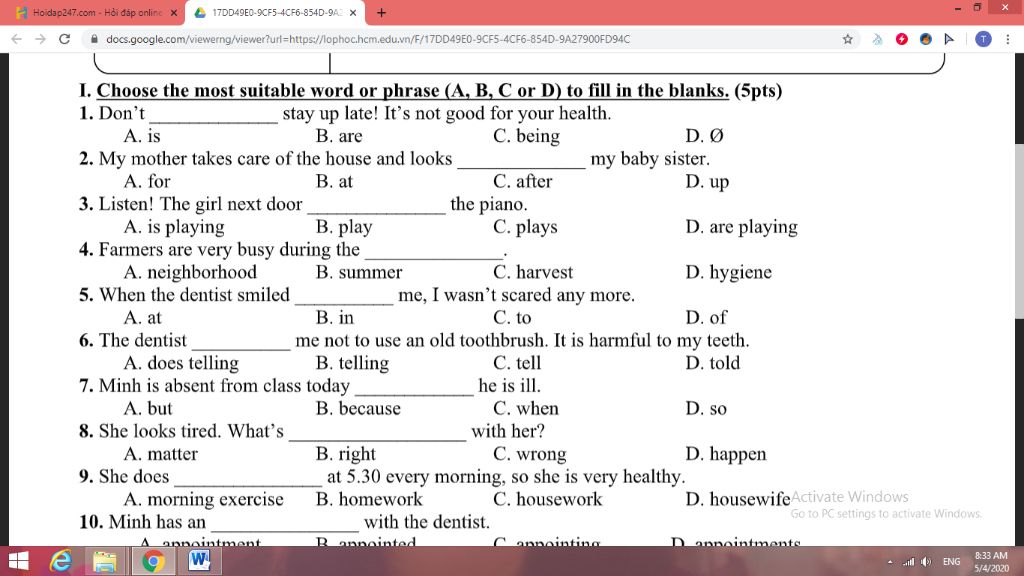Open File Explorer from taskbar

pos(104,561)
